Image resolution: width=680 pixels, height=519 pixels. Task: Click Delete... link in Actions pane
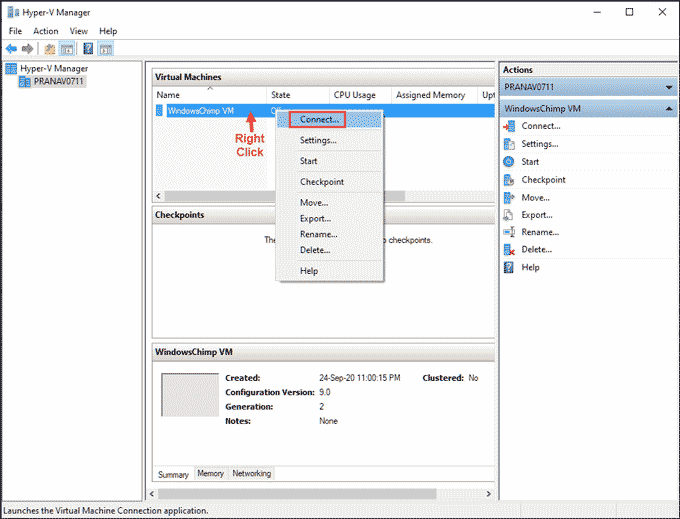536,249
